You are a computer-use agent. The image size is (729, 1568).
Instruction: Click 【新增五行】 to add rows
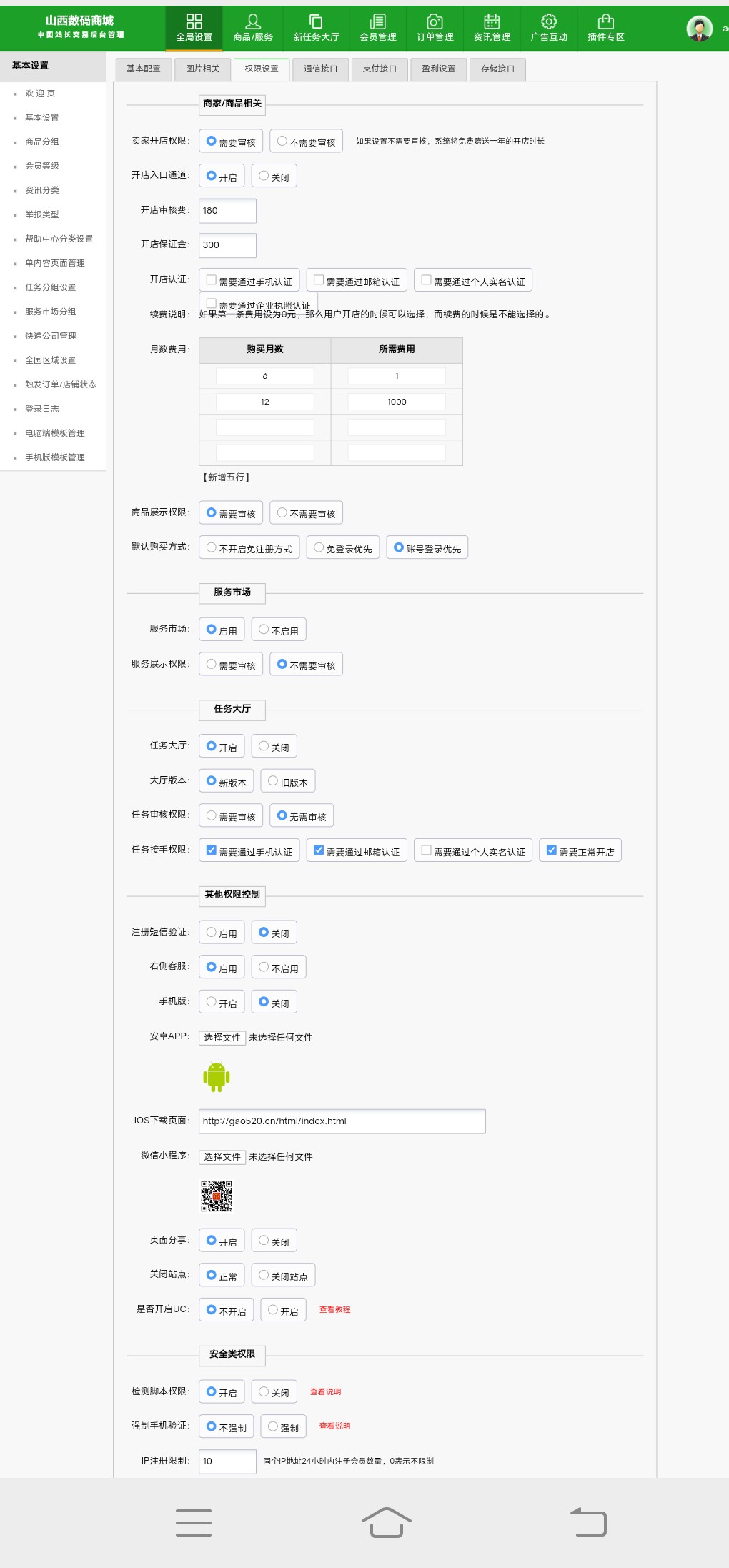click(x=227, y=477)
